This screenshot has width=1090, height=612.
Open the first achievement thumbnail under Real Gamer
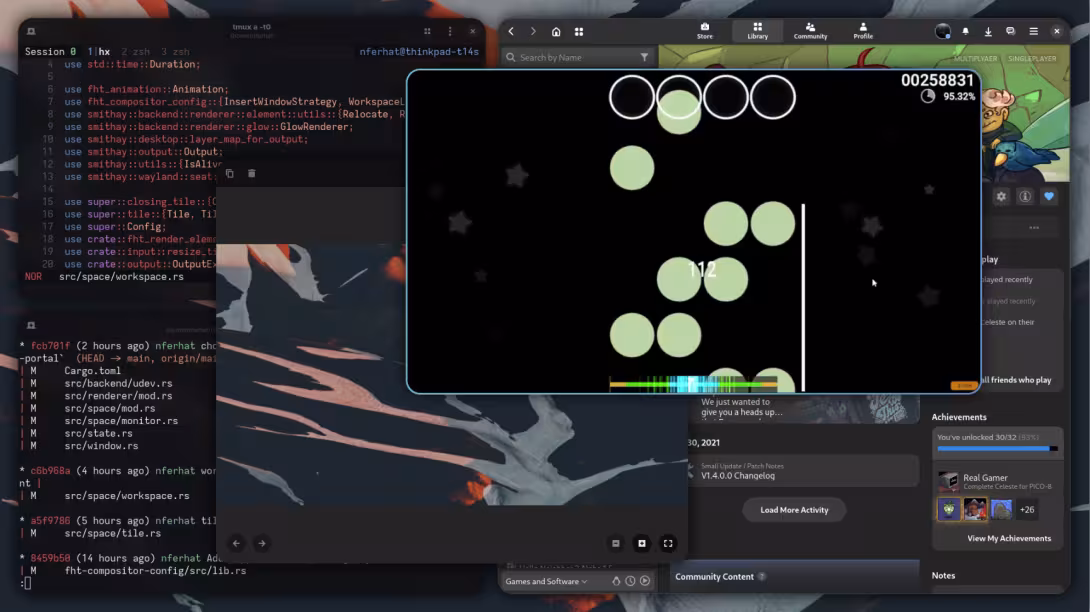click(x=949, y=509)
